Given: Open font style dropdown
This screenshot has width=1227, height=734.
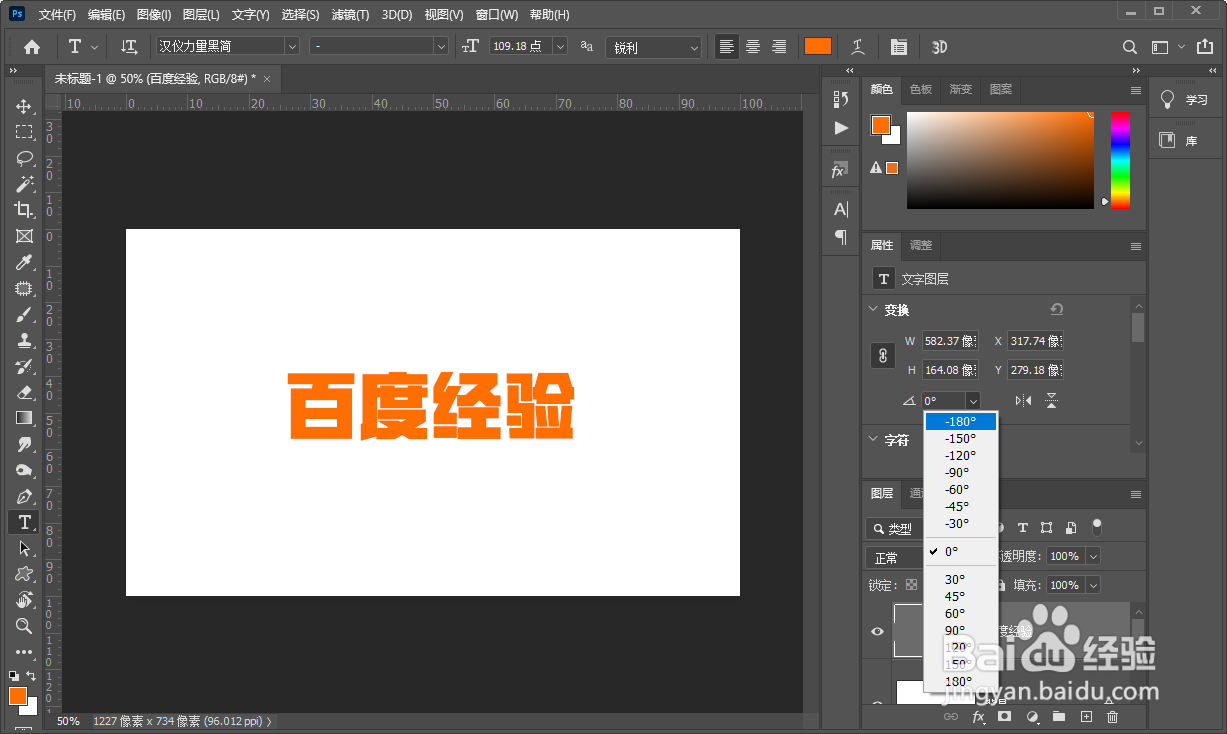Looking at the screenshot, I should [x=440, y=46].
